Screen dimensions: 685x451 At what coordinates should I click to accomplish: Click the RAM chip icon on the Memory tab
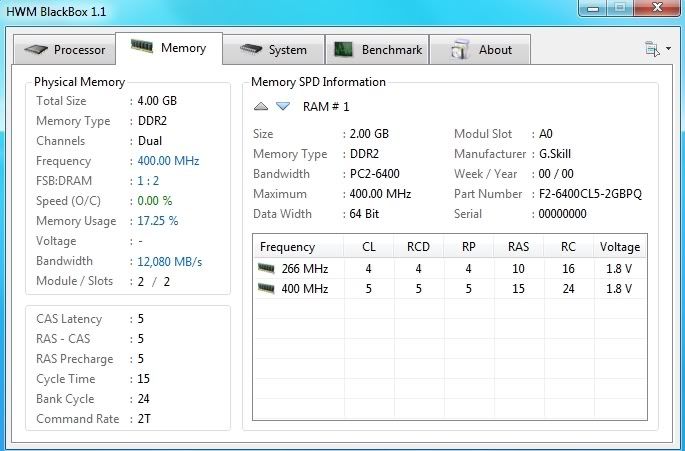point(142,46)
